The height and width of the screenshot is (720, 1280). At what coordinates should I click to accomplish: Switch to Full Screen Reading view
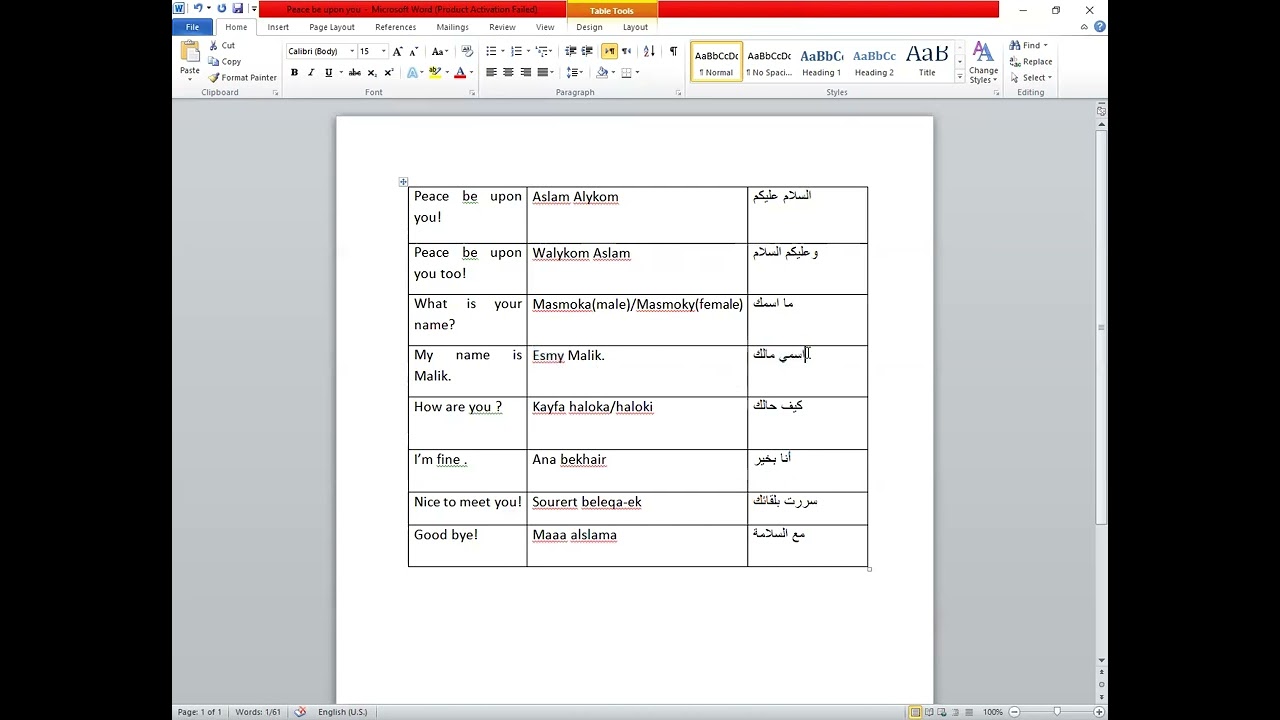(x=929, y=712)
